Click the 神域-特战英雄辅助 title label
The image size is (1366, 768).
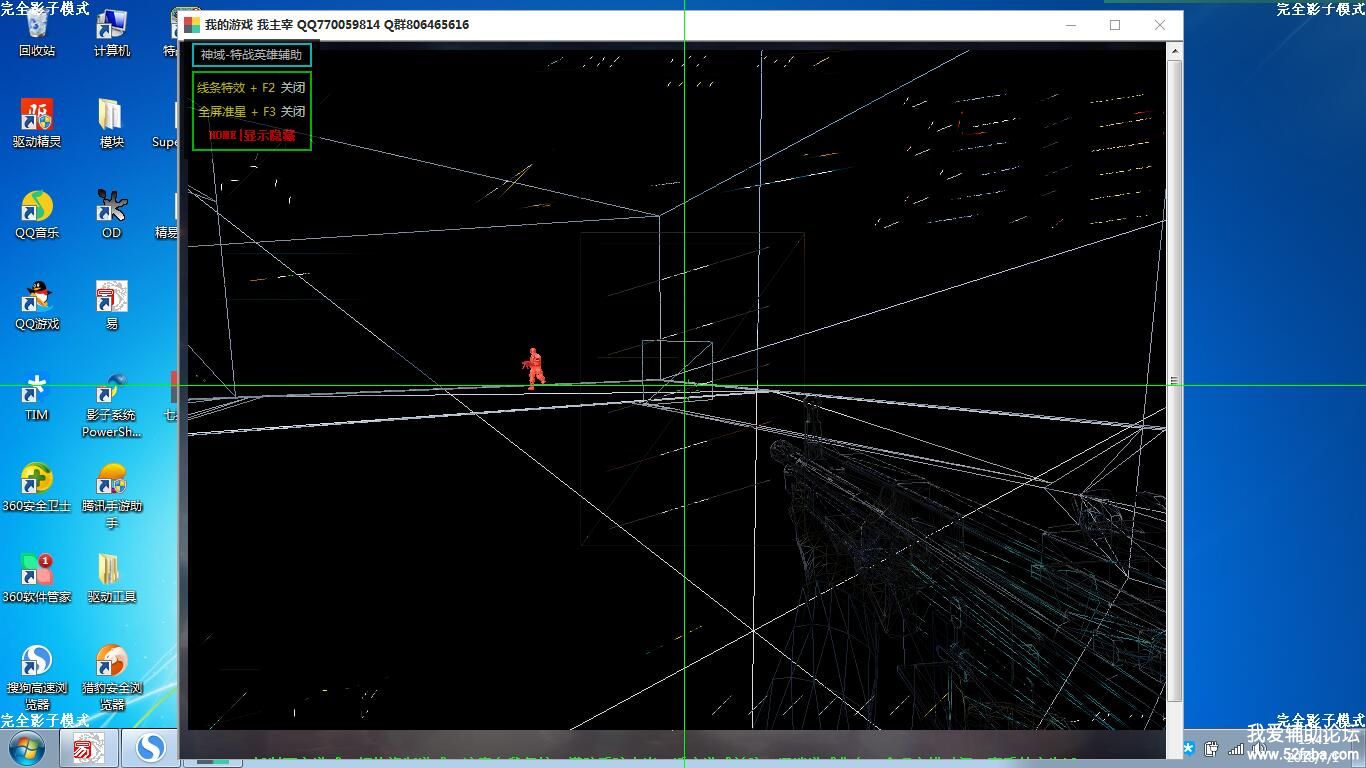tap(251, 55)
